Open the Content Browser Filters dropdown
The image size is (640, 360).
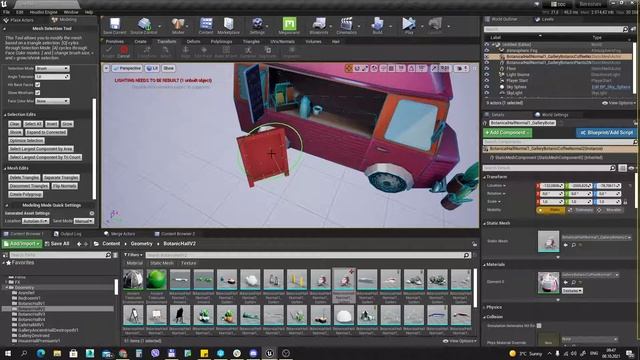point(132,255)
